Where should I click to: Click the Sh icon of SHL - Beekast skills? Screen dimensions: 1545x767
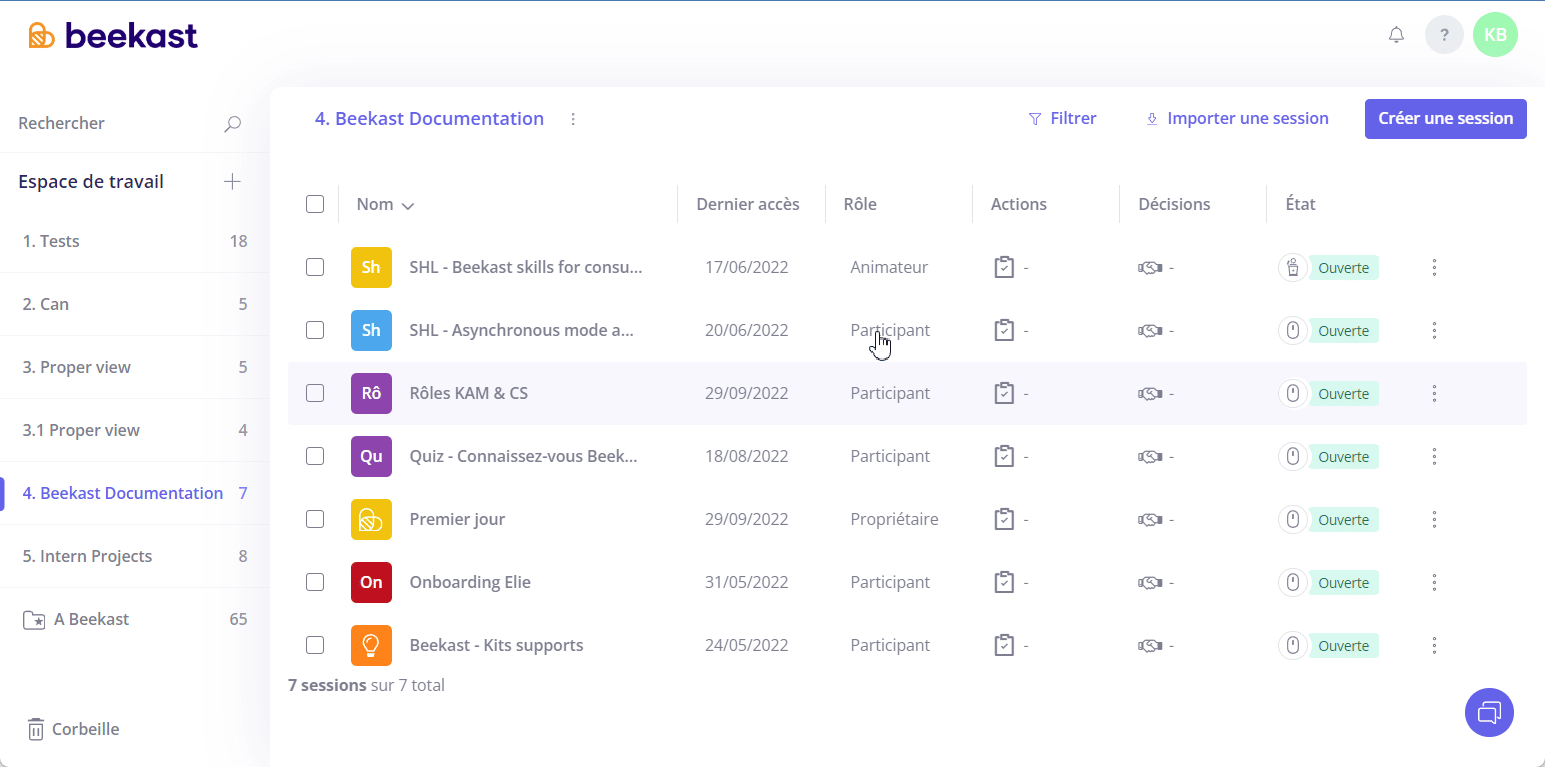tap(371, 267)
